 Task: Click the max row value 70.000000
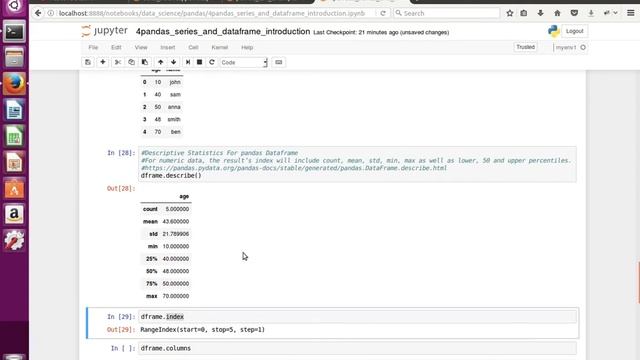176,296
